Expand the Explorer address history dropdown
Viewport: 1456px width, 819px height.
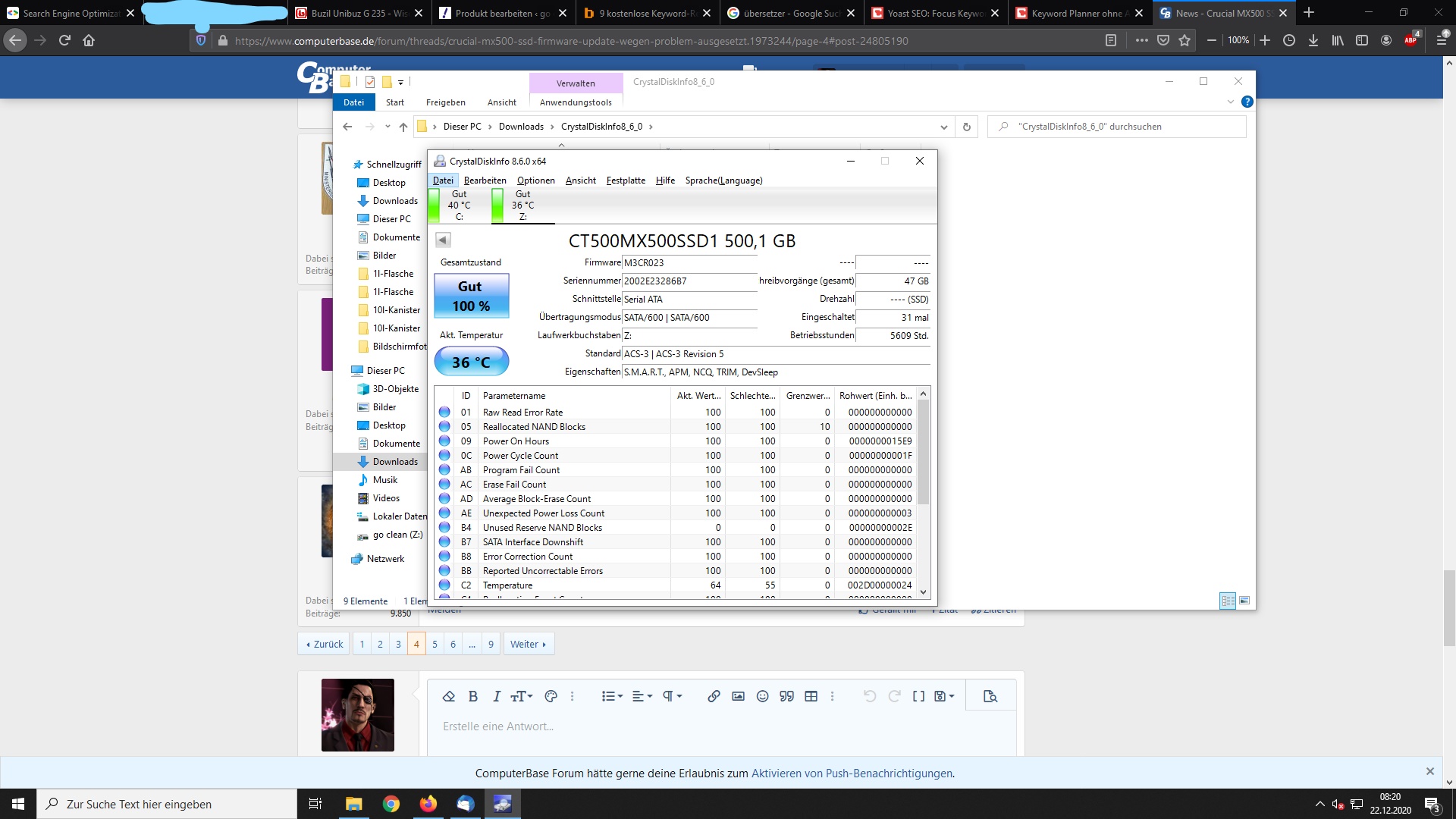click(x=943, y=127)
